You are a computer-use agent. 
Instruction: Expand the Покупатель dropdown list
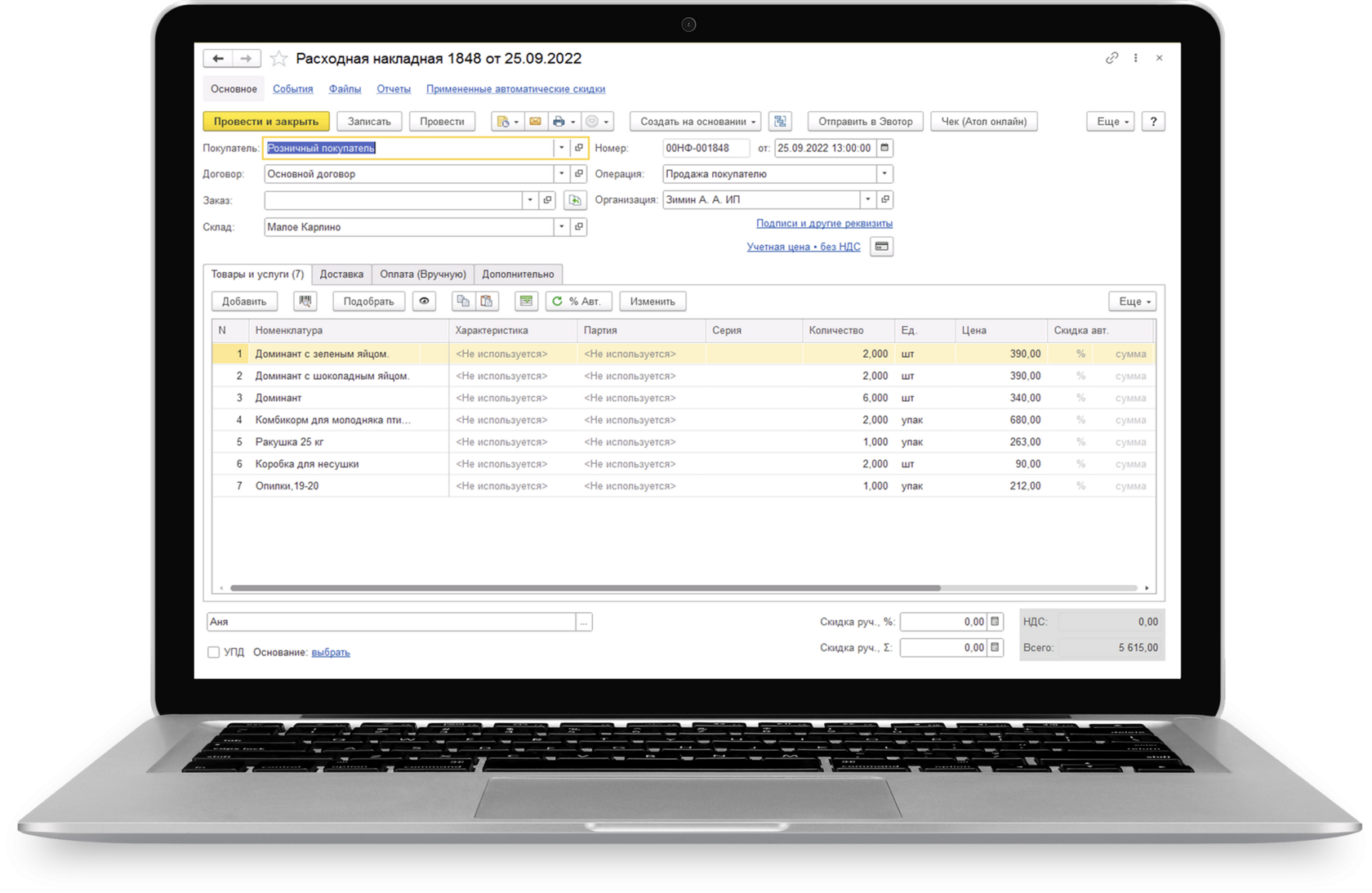[561, 148]
